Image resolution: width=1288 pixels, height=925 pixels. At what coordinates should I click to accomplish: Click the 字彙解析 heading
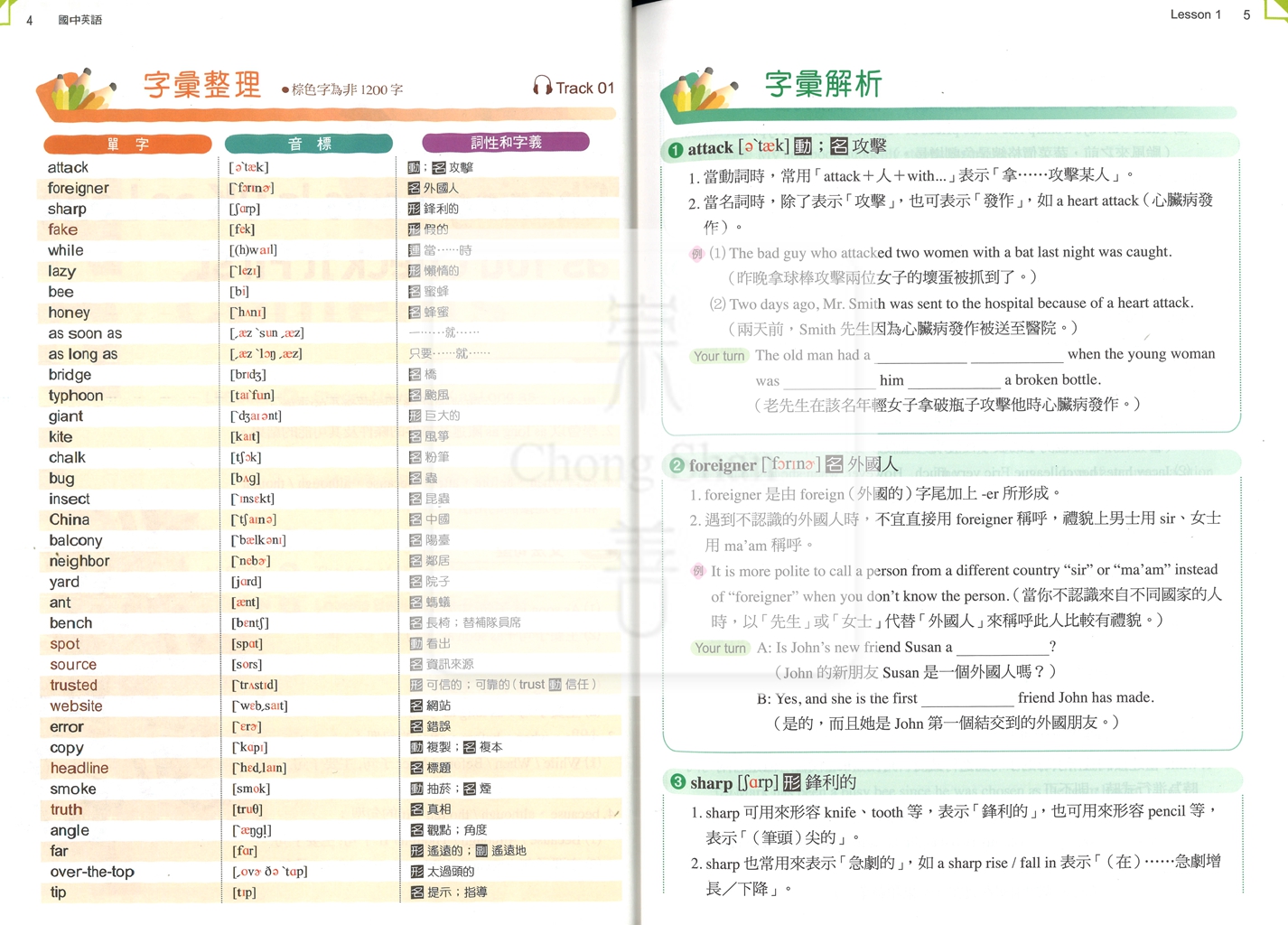824,84
